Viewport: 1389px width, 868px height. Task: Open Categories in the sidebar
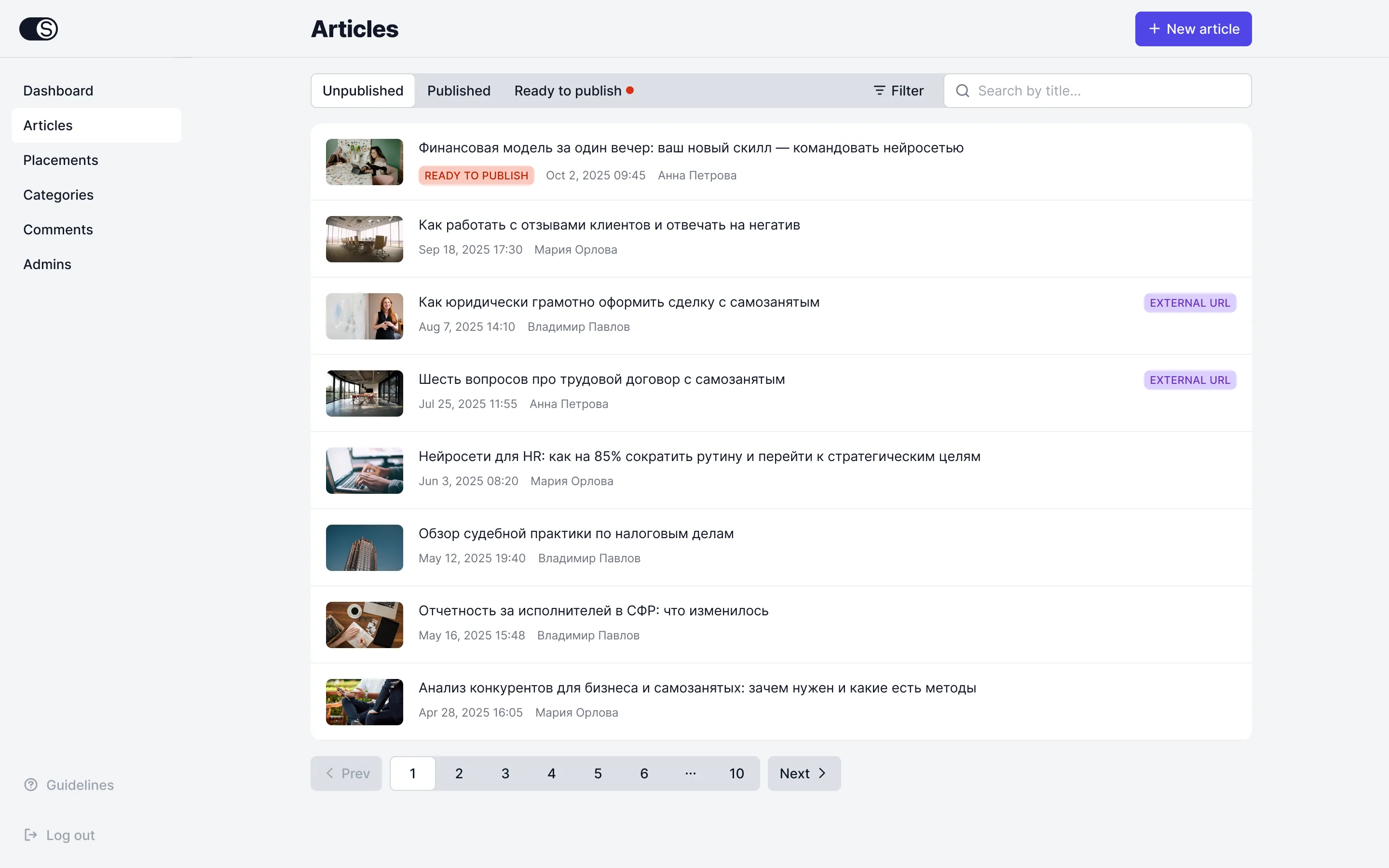tap(58, 195)
